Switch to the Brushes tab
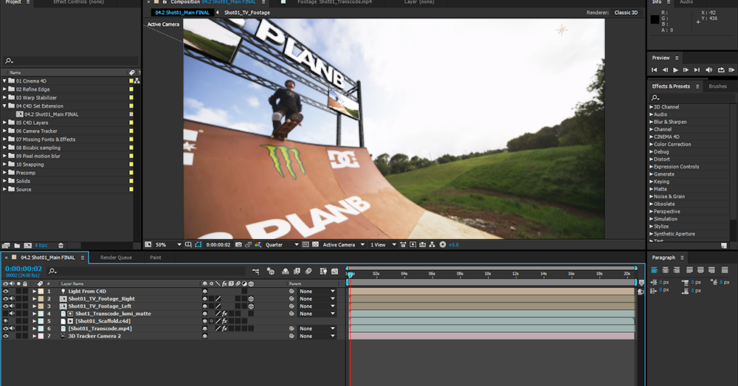 pyautogui.click(x=717, y=86)
